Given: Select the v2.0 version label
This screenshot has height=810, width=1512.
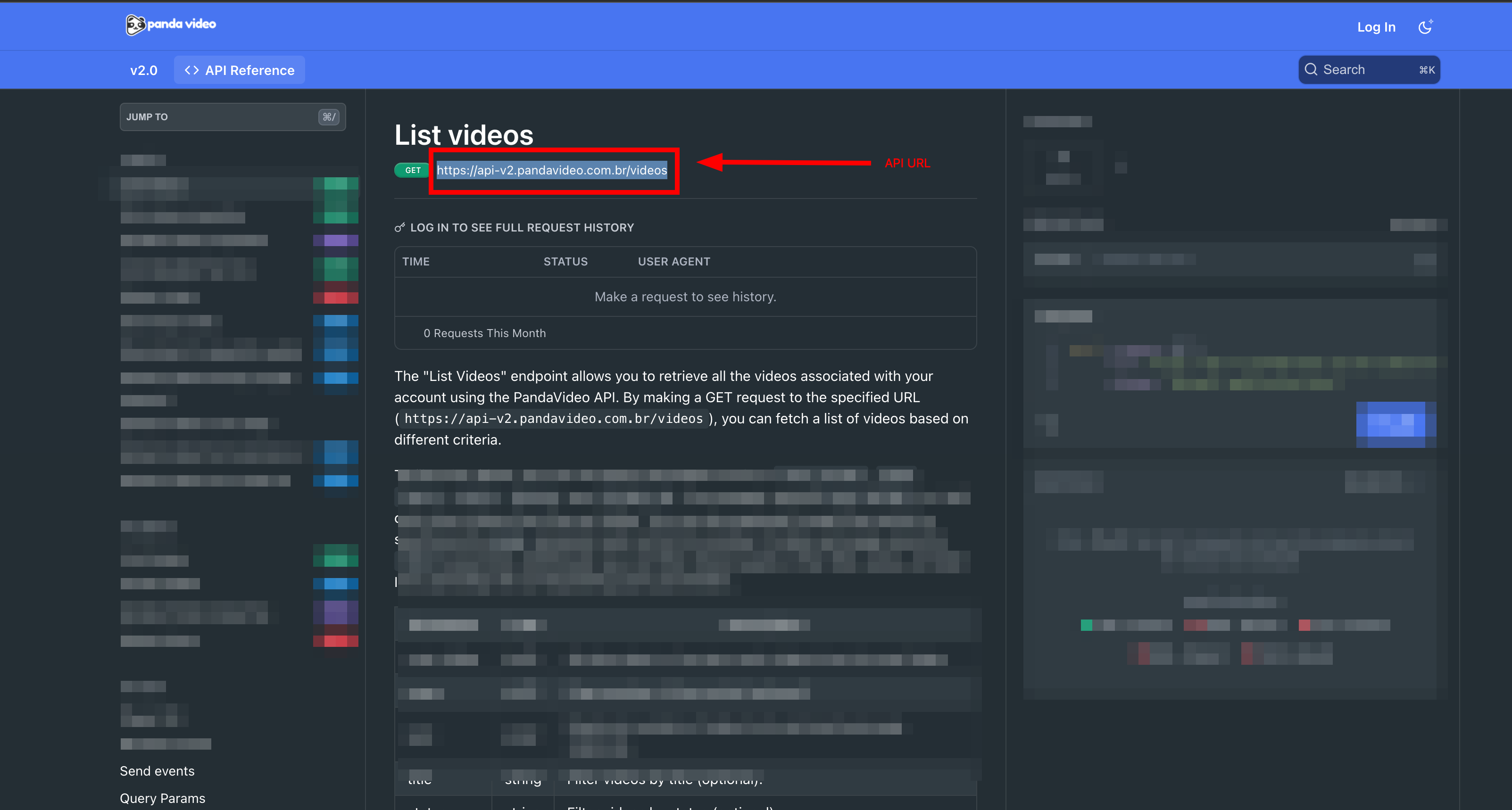Looking at the screenshot, I should pos(144,70).
